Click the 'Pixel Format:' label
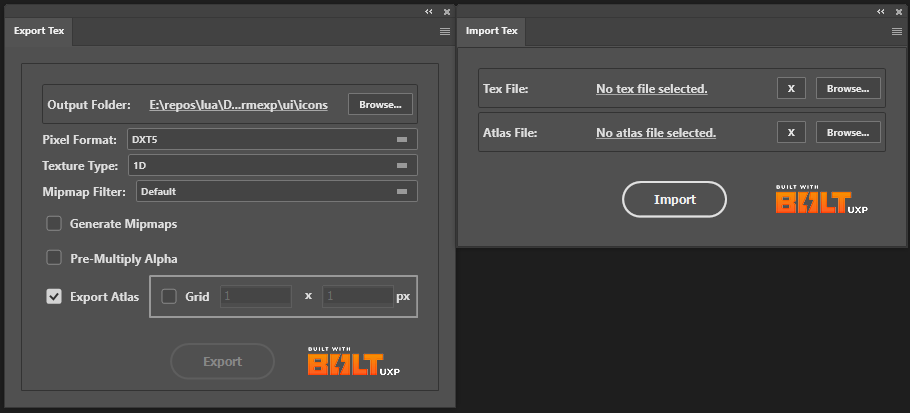The image size is (910, 413). point(80,140)
